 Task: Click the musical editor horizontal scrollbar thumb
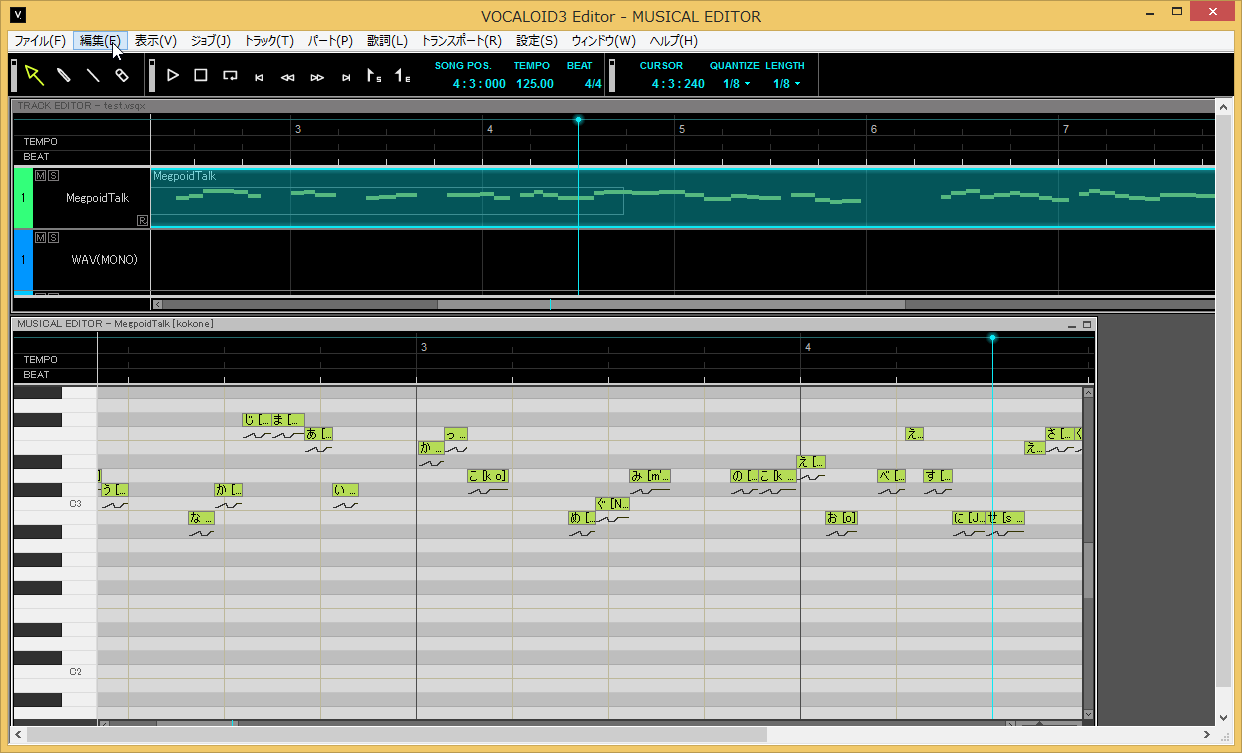point(197,723)
